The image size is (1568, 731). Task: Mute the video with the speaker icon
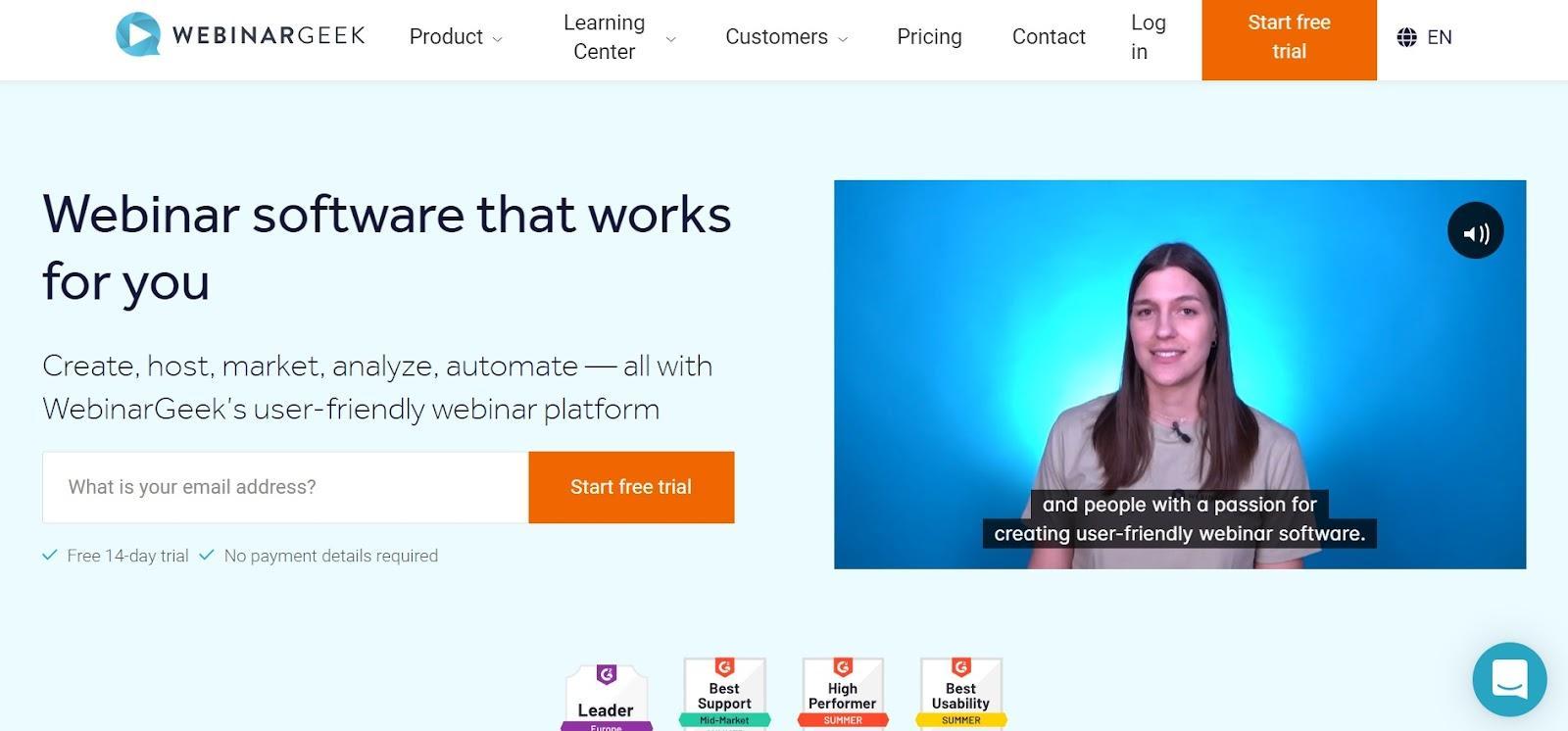1476,231
